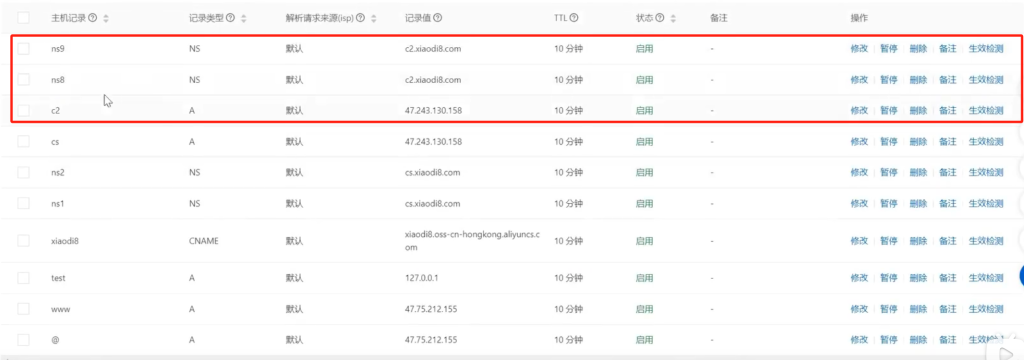Check the cs record checkbox
Image resolution: width=1024 pixels, height=360 pixels.
click(24, 141)
